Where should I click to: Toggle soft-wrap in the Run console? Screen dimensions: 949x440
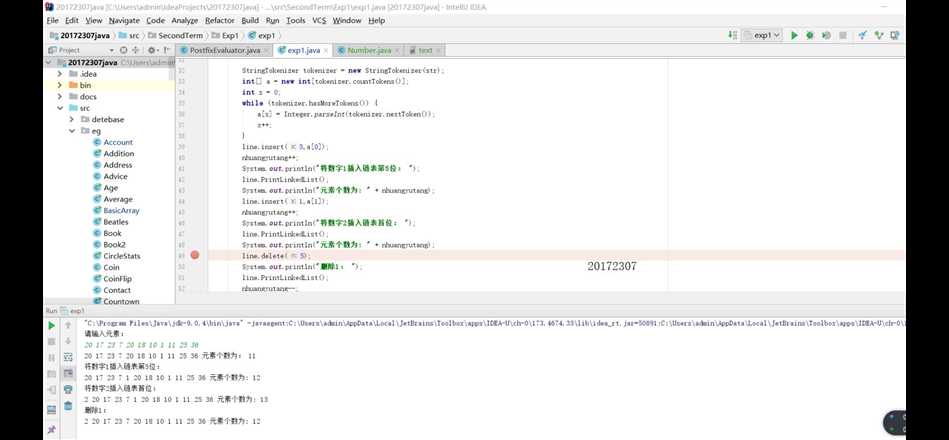(x=68, y=357)
